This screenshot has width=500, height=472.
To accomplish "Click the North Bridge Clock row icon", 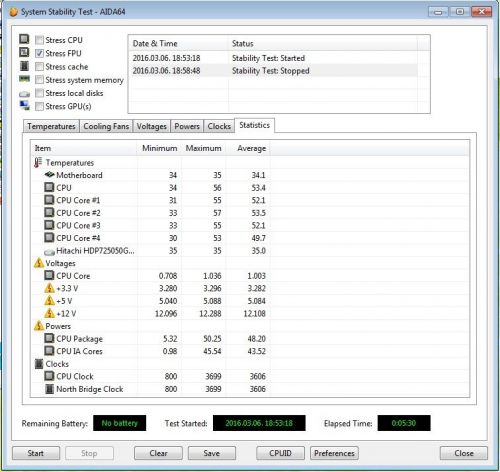I will [49, 389].
